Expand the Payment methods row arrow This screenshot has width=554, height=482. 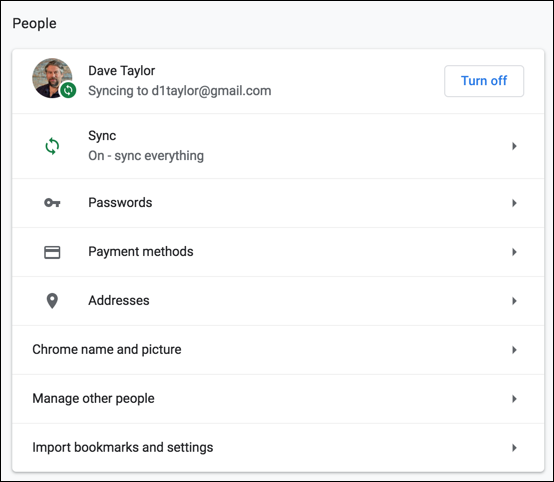click(x=514, y=252)
